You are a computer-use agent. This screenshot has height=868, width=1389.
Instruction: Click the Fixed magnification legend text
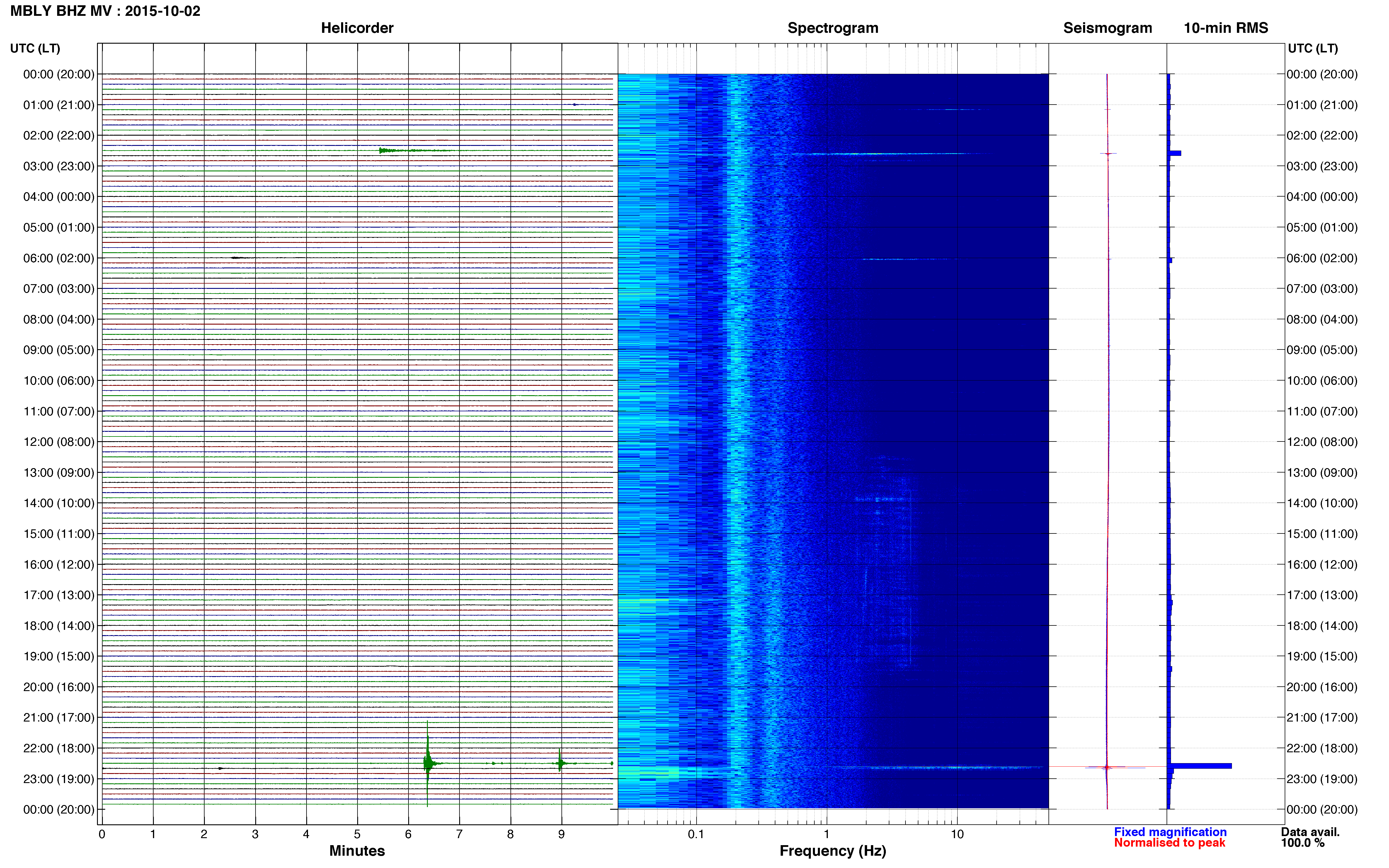(1170, 832)
